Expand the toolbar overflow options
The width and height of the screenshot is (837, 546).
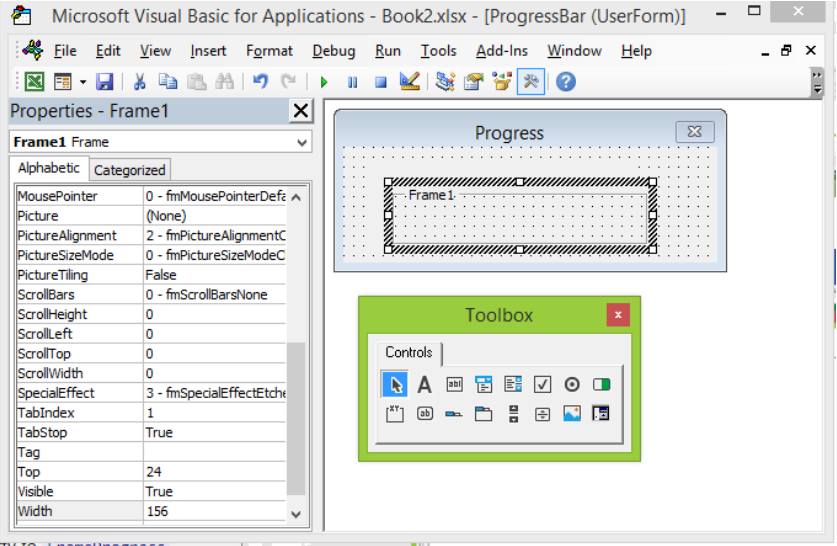point(817,82)
